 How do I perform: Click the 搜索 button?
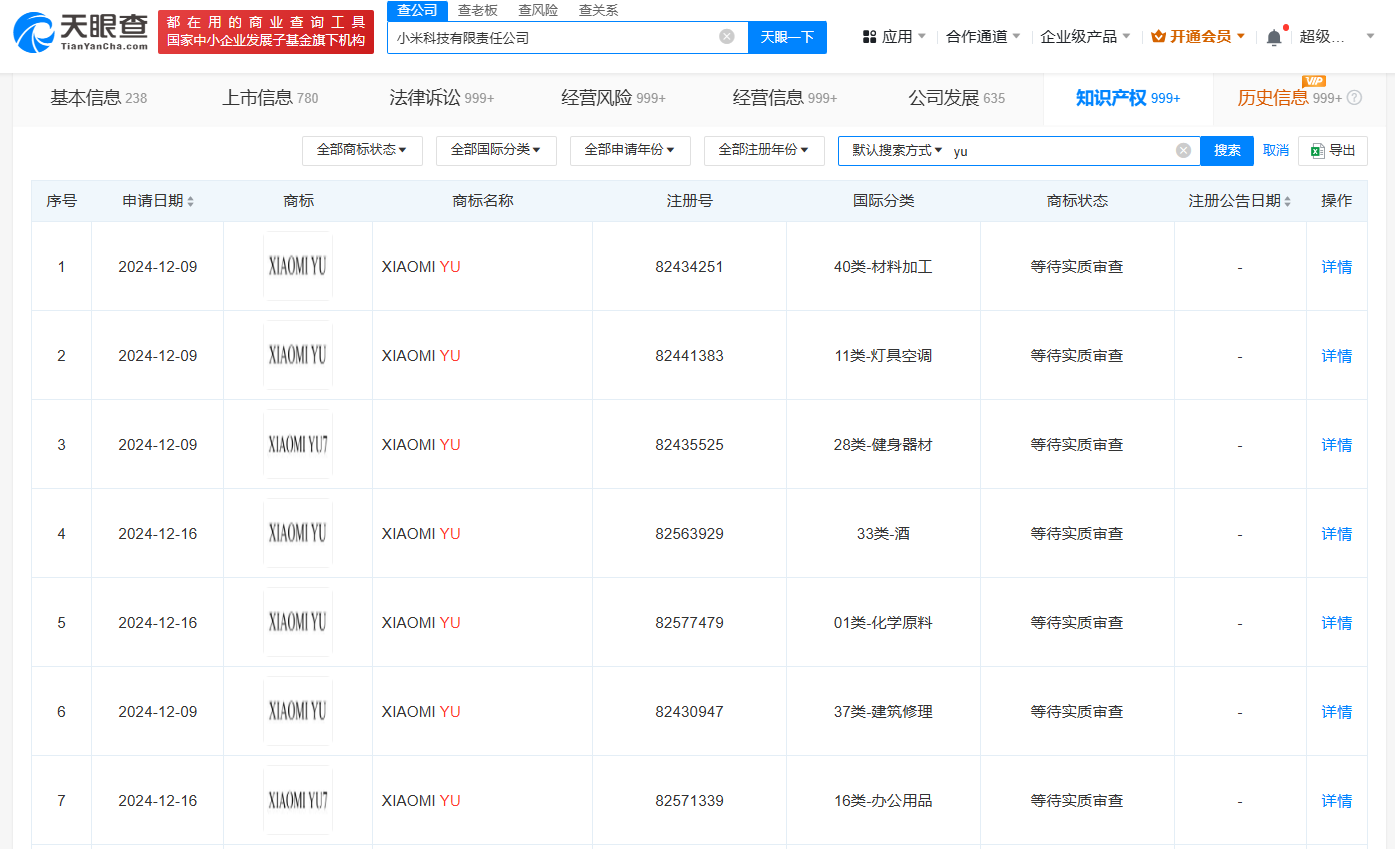[x=1226, y=150]
